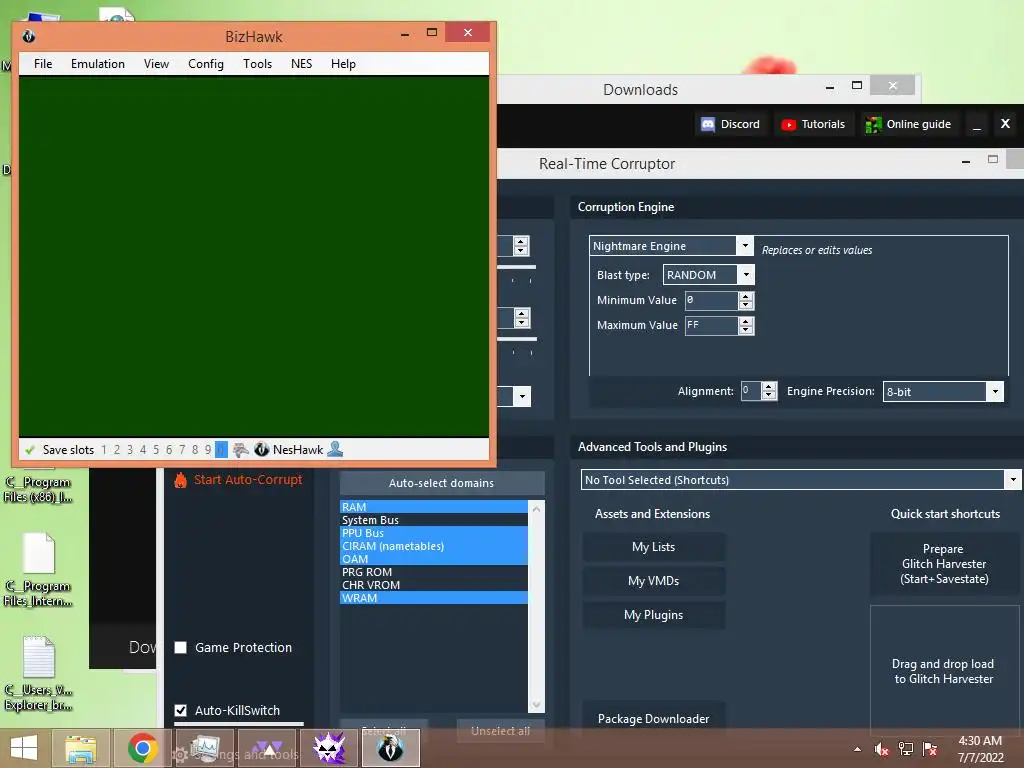Enable the Game Protection checkbox
1024x768 pixels.
pyautogui.click(x=181, y=647)
